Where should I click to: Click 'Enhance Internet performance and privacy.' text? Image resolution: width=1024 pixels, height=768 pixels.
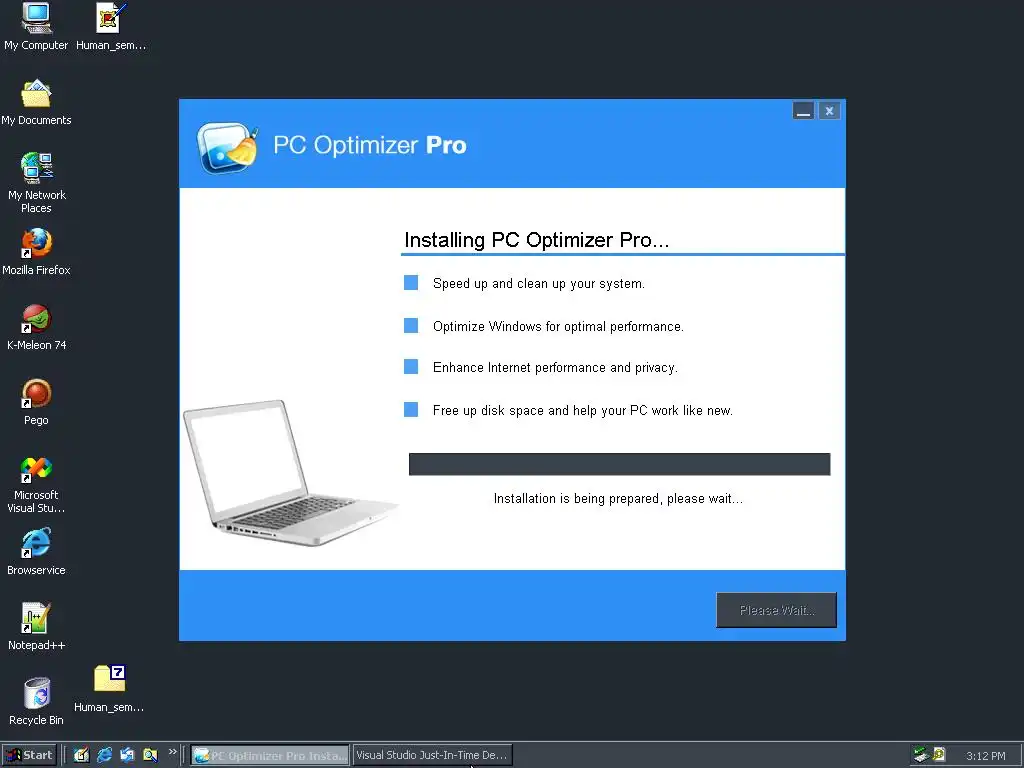click(555, 368)
